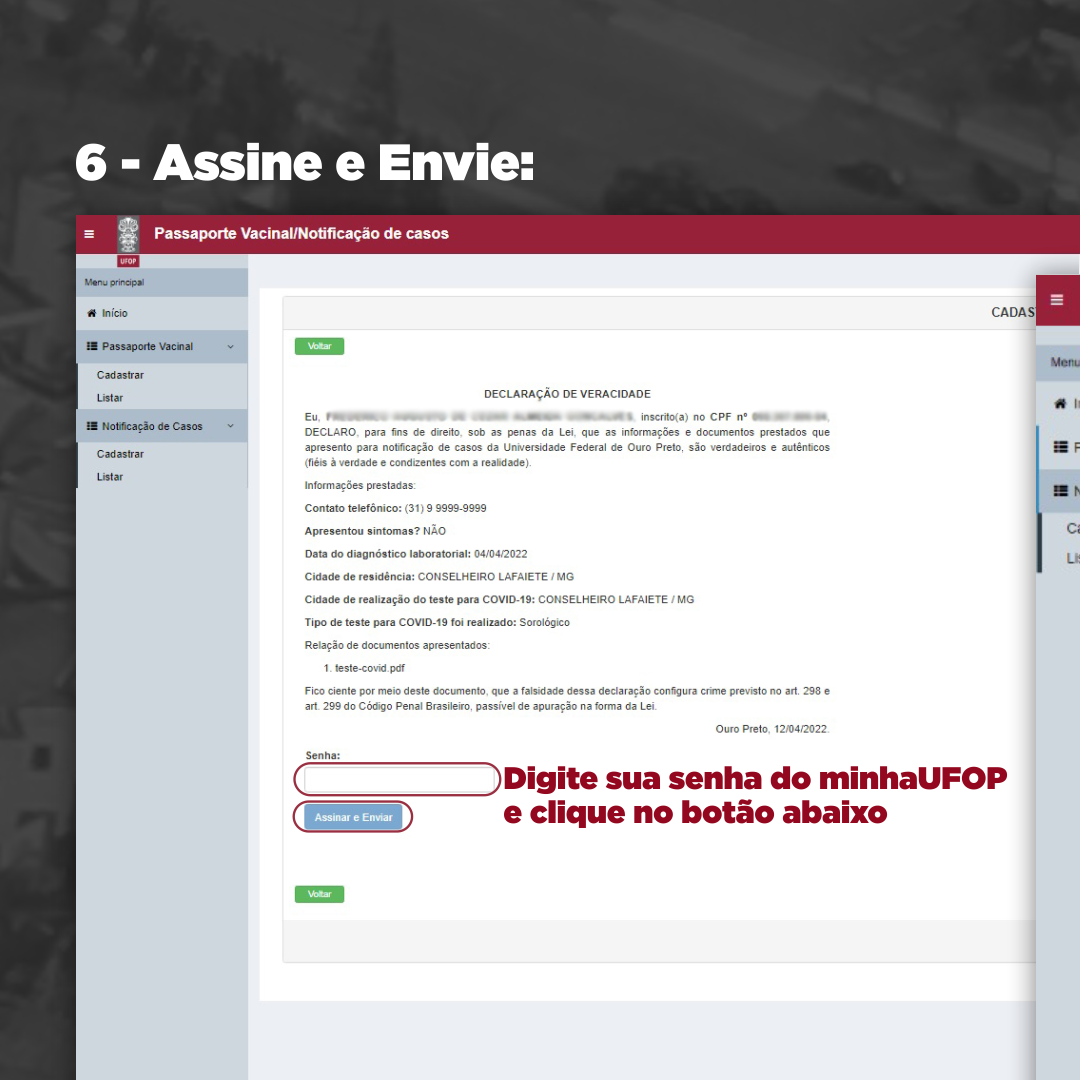Click the Cidade de realização do teste line
This screenshot has height=1080, width=1080.
click(499, 600)
